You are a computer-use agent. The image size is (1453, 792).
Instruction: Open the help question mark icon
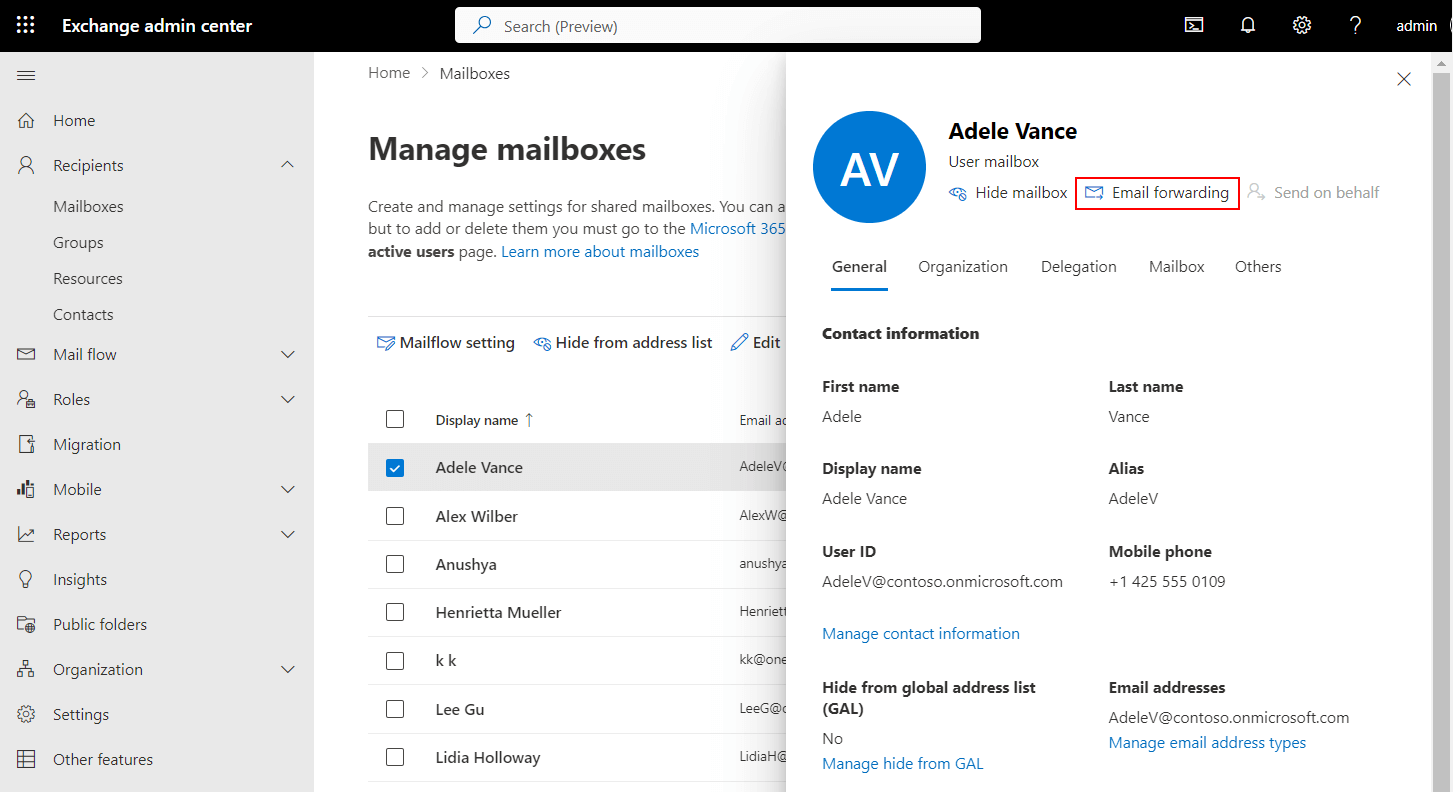1355,25
